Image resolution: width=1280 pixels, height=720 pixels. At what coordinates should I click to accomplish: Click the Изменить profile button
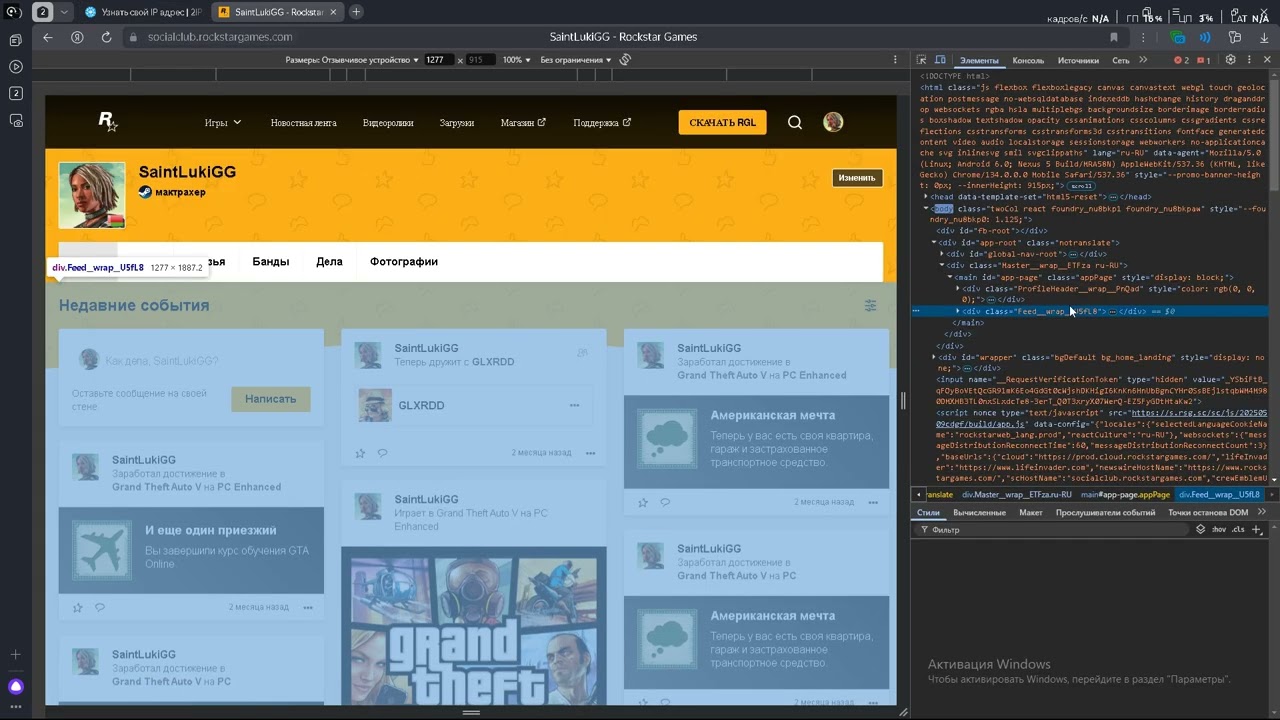(857, 178)
